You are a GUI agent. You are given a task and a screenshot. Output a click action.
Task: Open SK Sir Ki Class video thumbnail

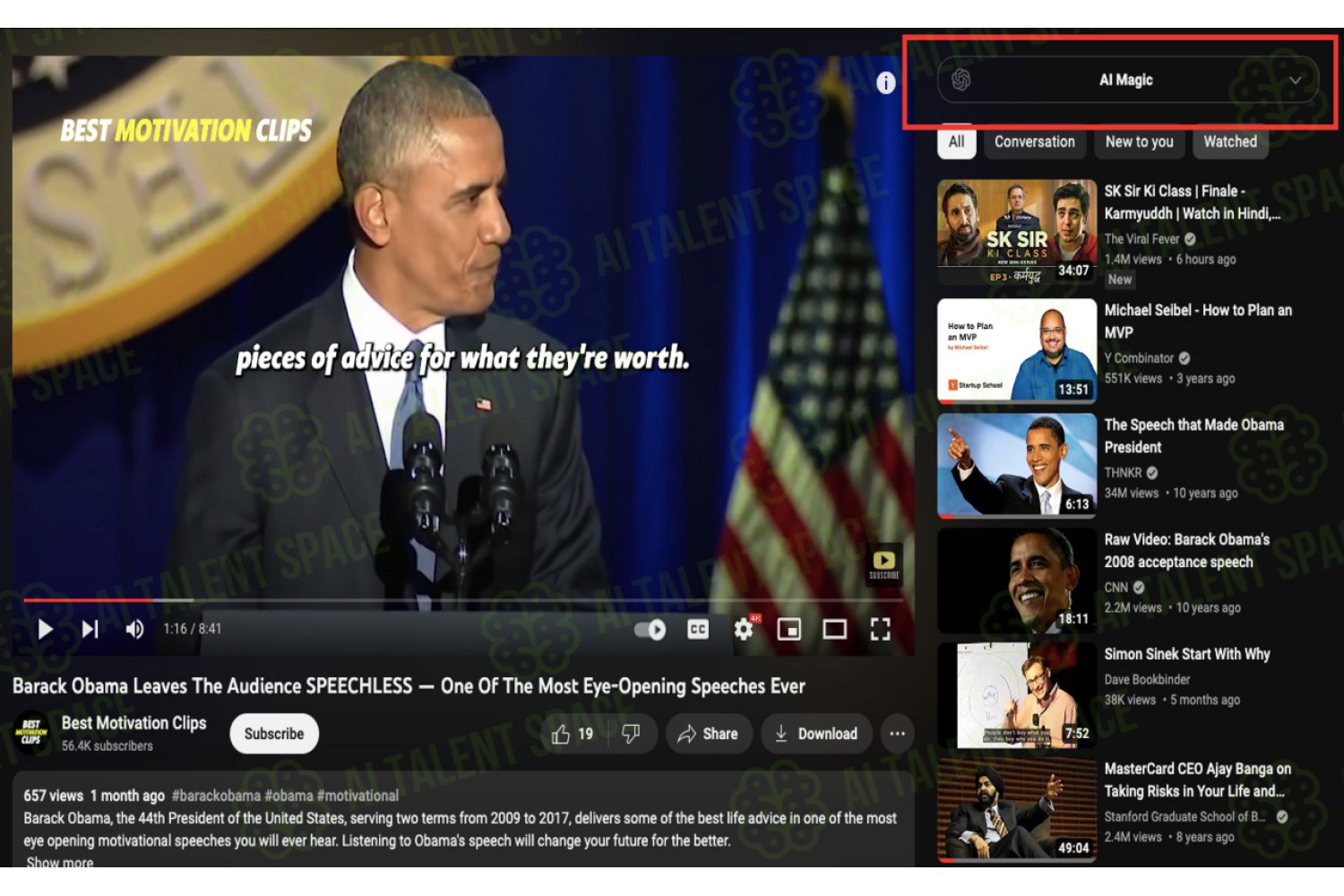[x=1017, y=233]
